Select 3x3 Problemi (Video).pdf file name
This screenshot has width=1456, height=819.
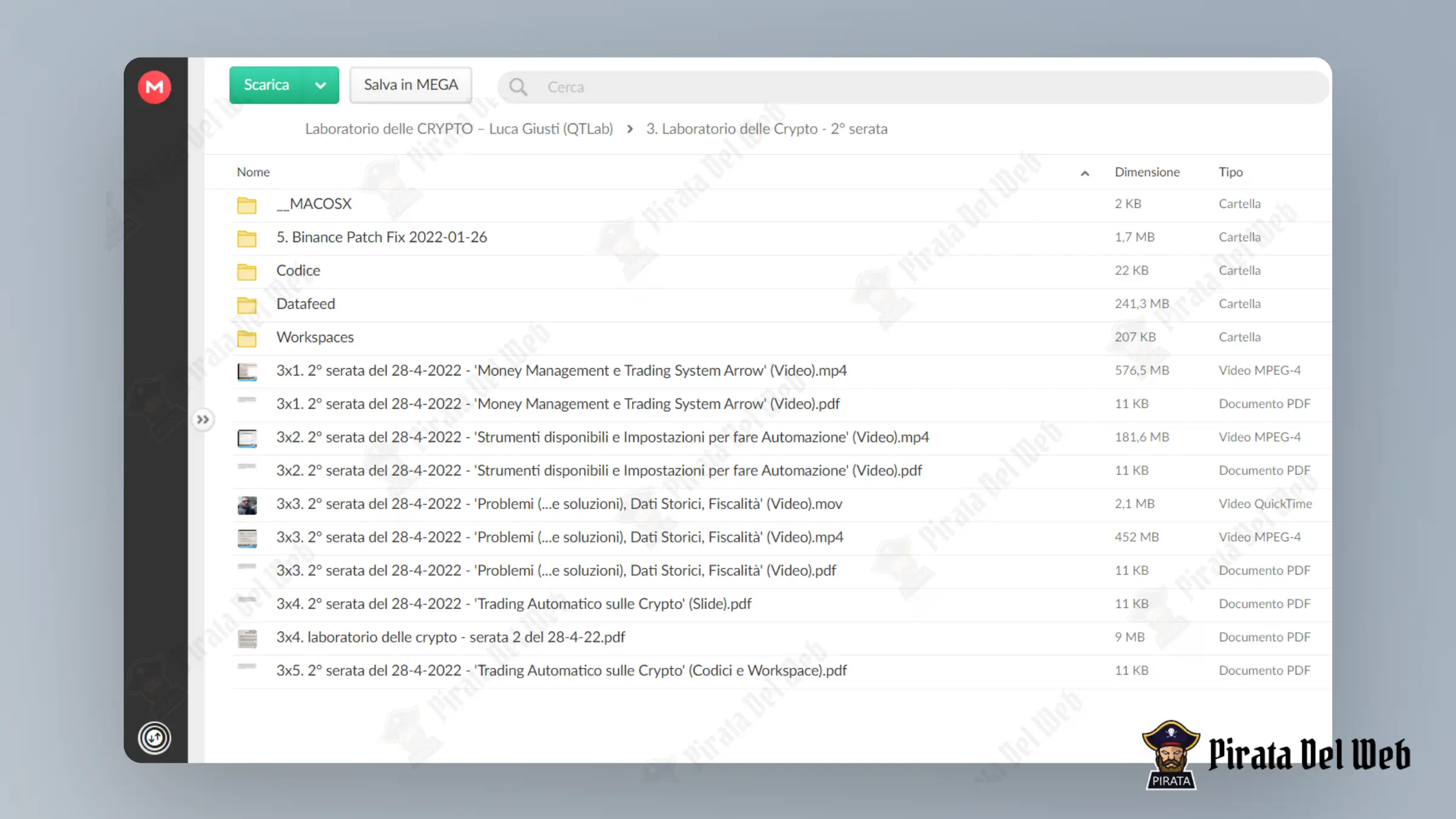(x=556, y=571)
